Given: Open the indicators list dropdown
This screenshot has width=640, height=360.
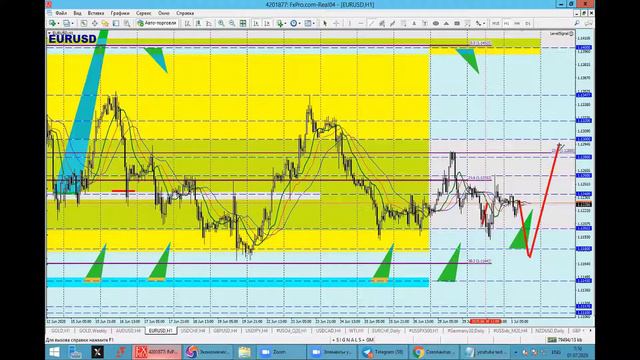Looking at the screenshot, I should coord(281,23).
